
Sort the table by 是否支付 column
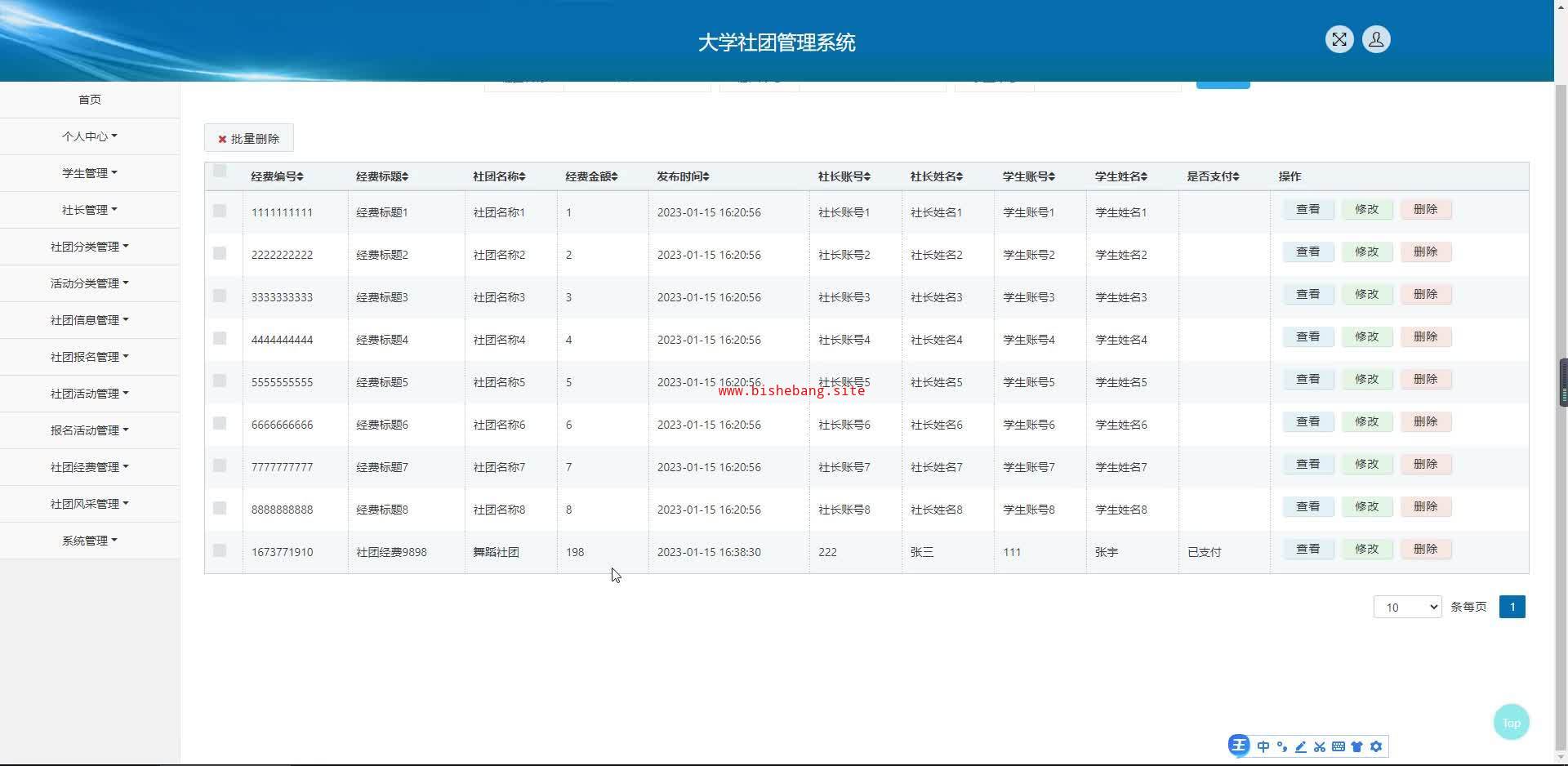click(x=1213, y=176)
